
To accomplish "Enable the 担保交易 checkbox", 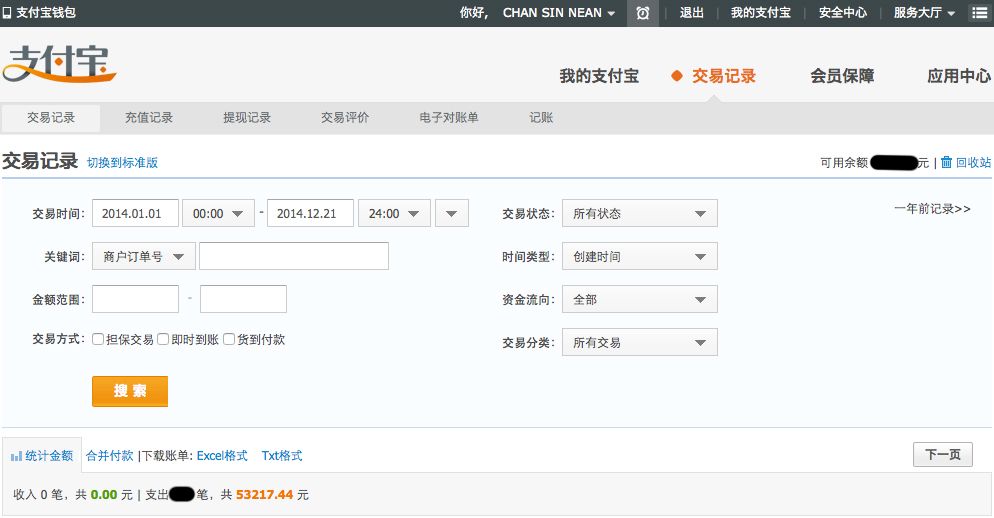I will pos(99,339).
